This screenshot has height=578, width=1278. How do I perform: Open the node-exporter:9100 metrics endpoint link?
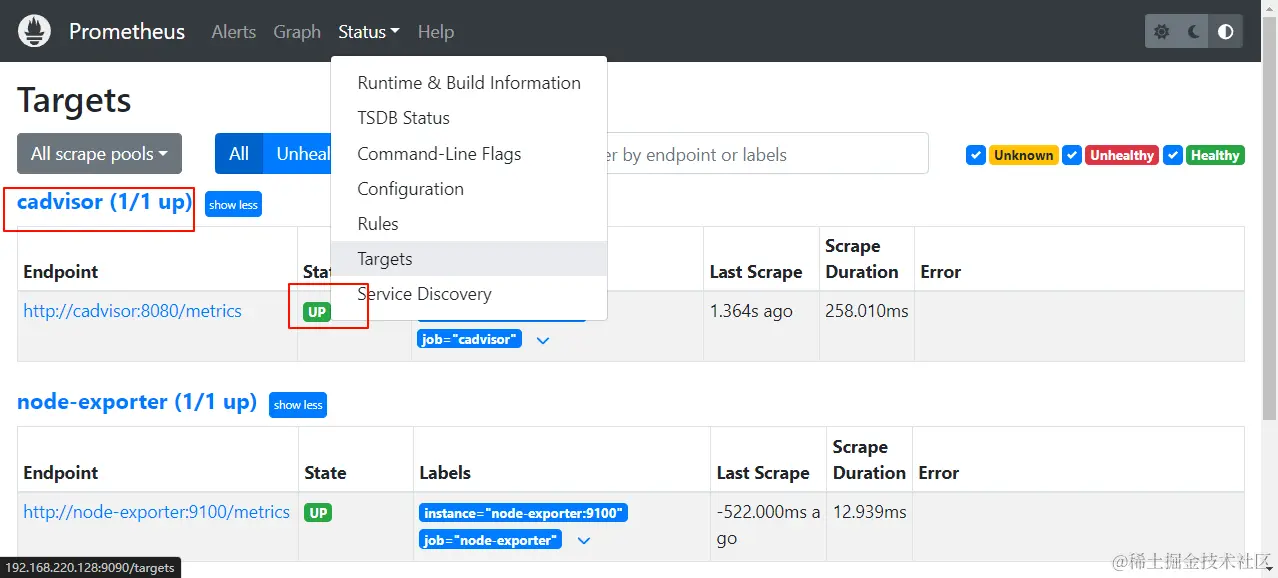(157, 512)
